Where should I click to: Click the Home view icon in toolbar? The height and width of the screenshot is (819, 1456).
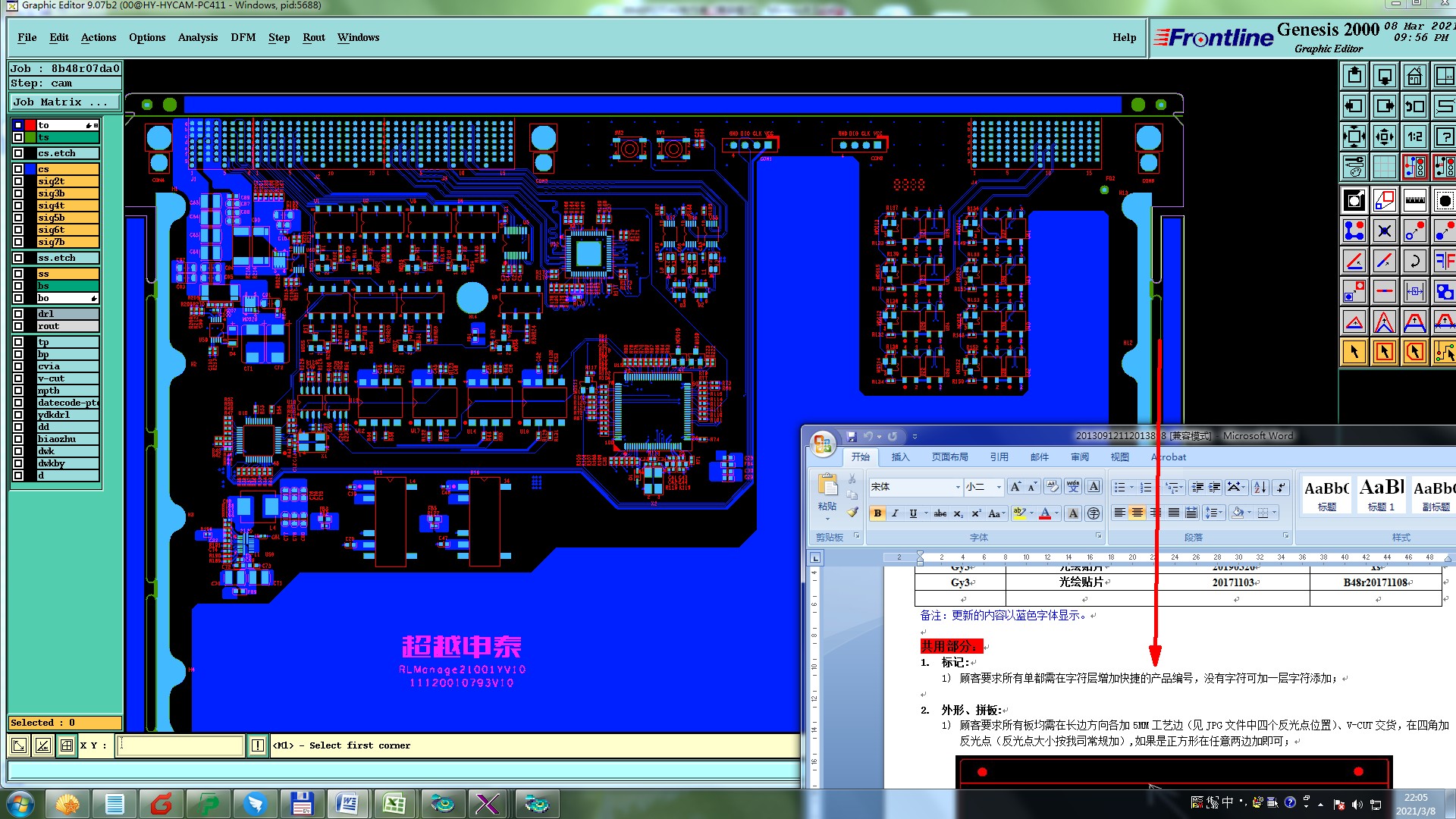pyautogui.click(x=1414, y=77)
